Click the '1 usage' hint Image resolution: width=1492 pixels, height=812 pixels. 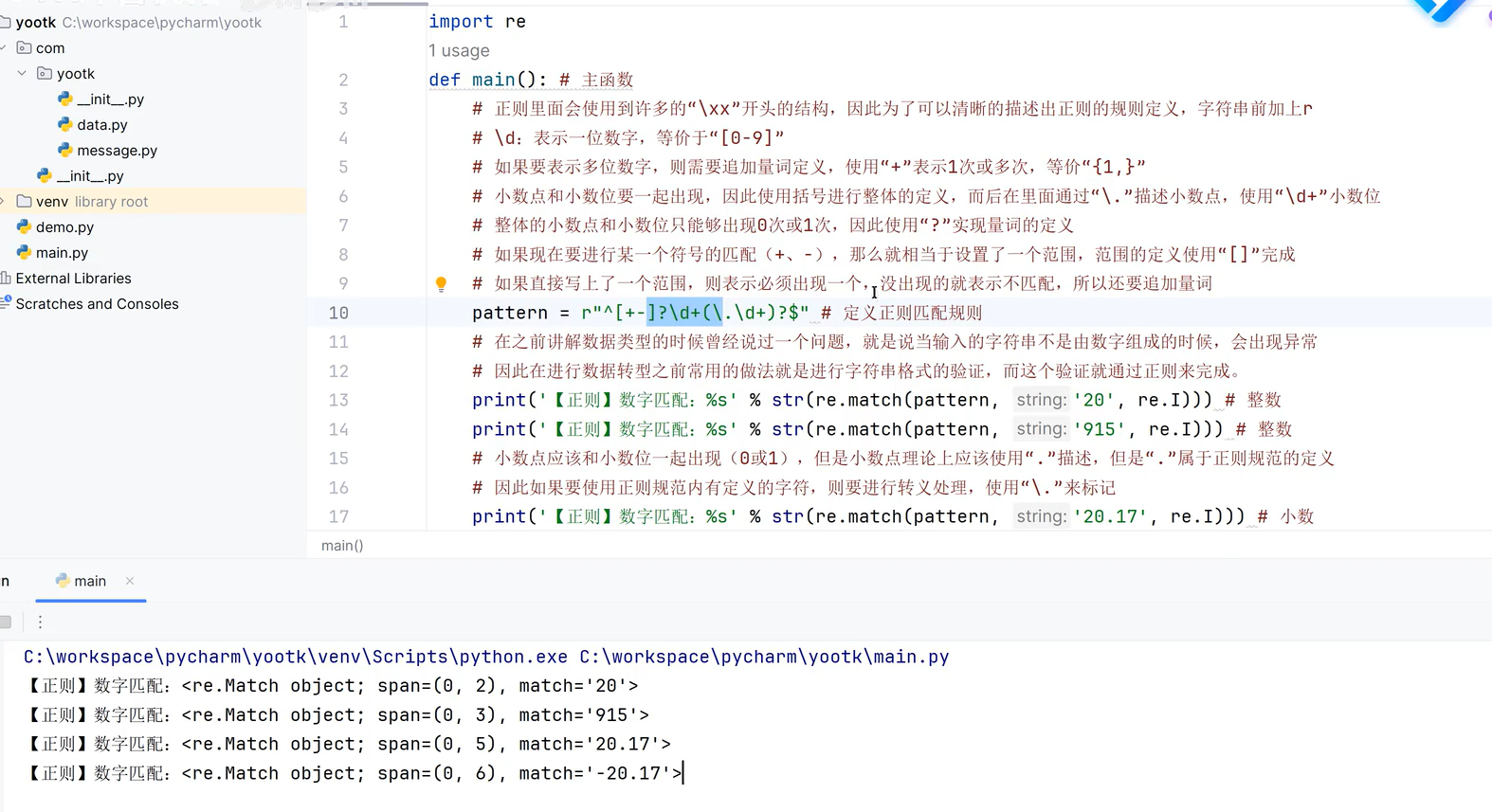tap(459, 51)
